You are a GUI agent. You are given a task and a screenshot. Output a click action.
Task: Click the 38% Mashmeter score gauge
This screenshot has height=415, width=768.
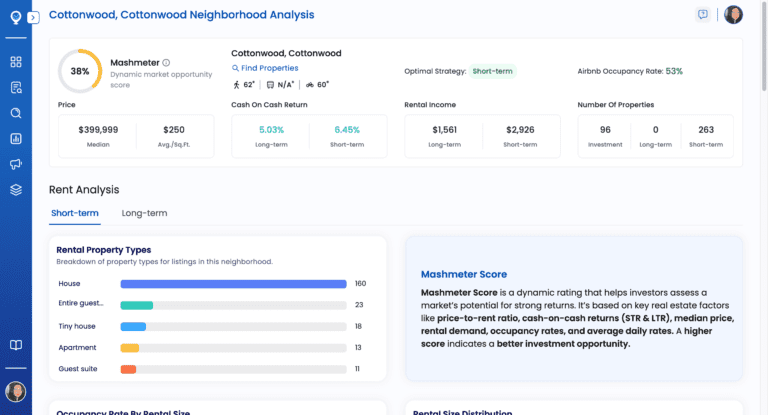79,71
